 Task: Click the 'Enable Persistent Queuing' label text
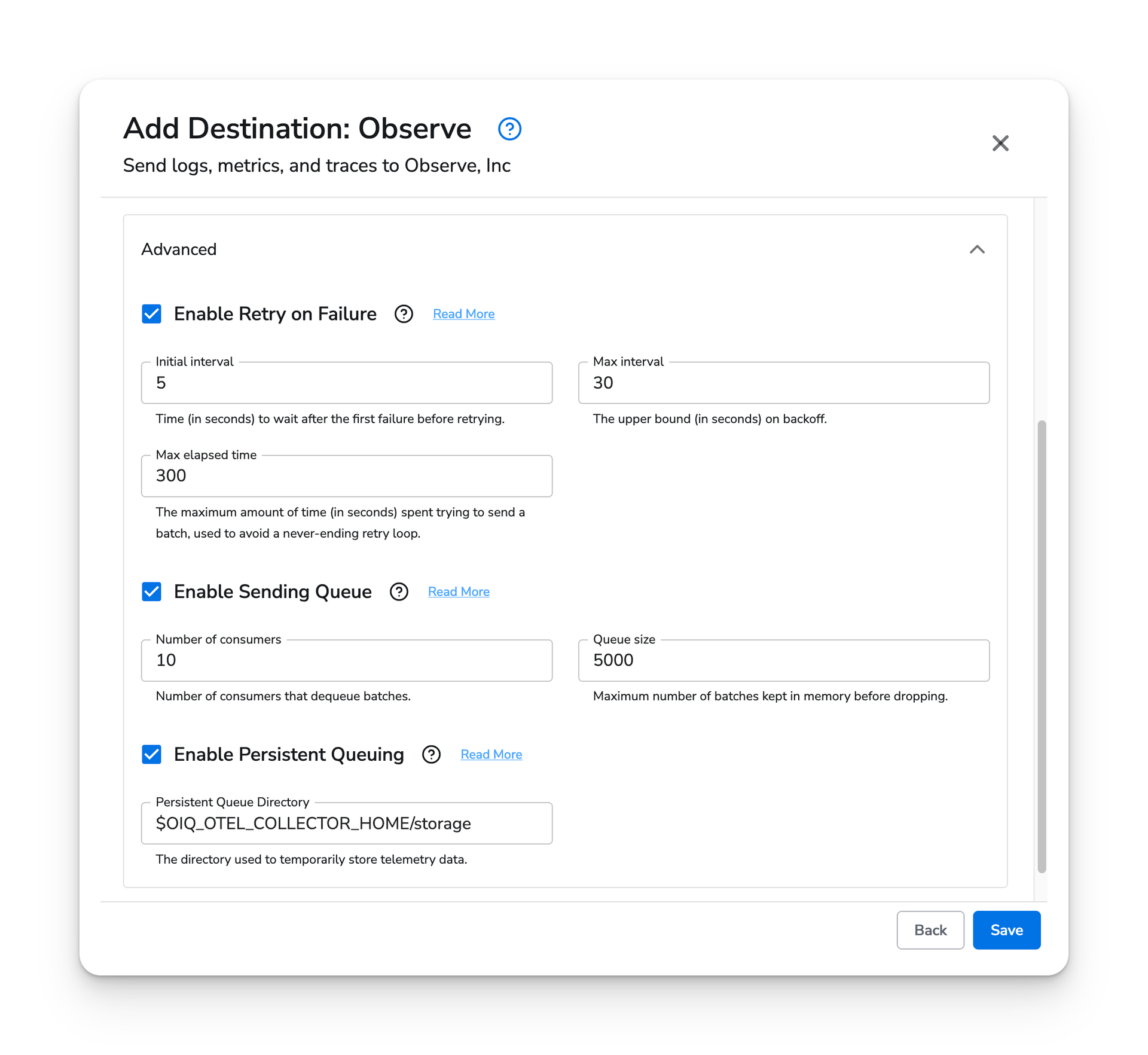point(289,754)
